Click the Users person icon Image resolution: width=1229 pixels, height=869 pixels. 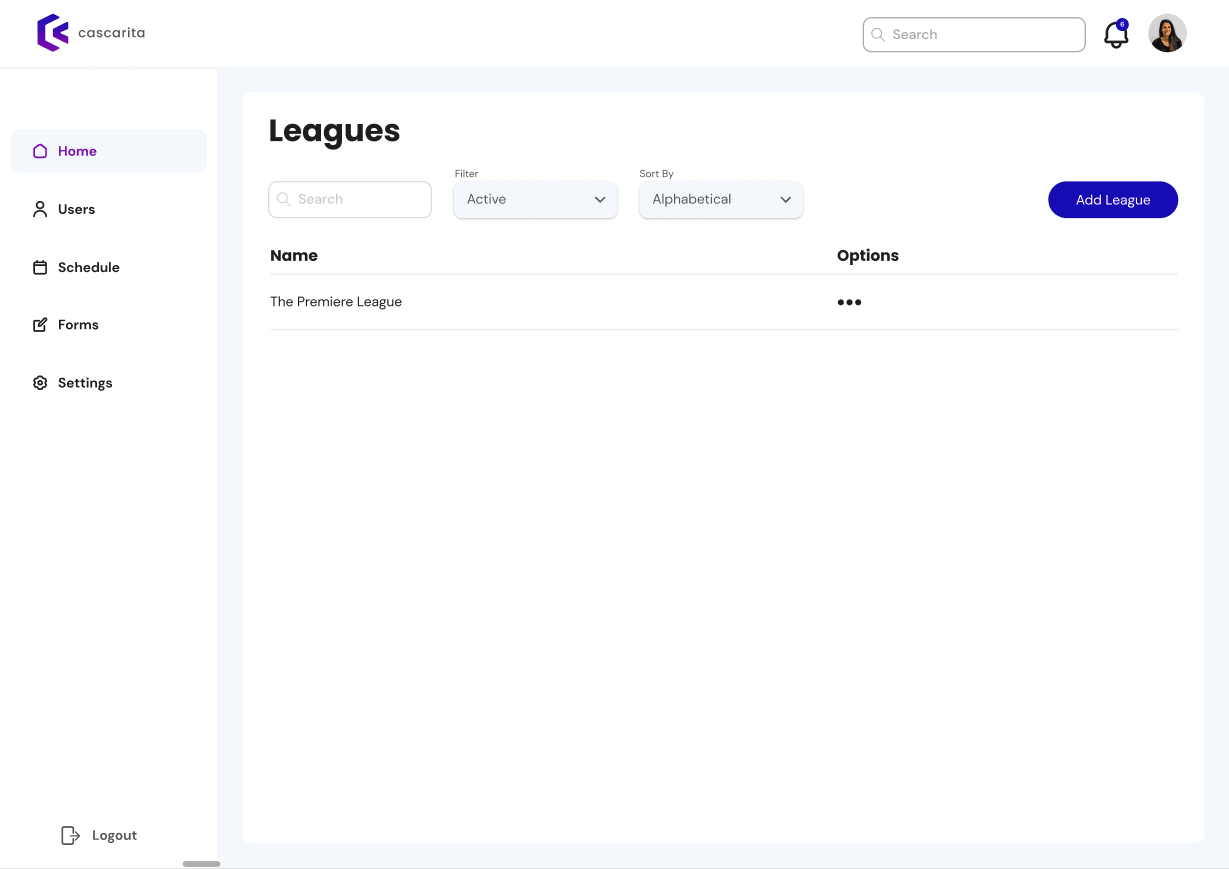[40, 209]
